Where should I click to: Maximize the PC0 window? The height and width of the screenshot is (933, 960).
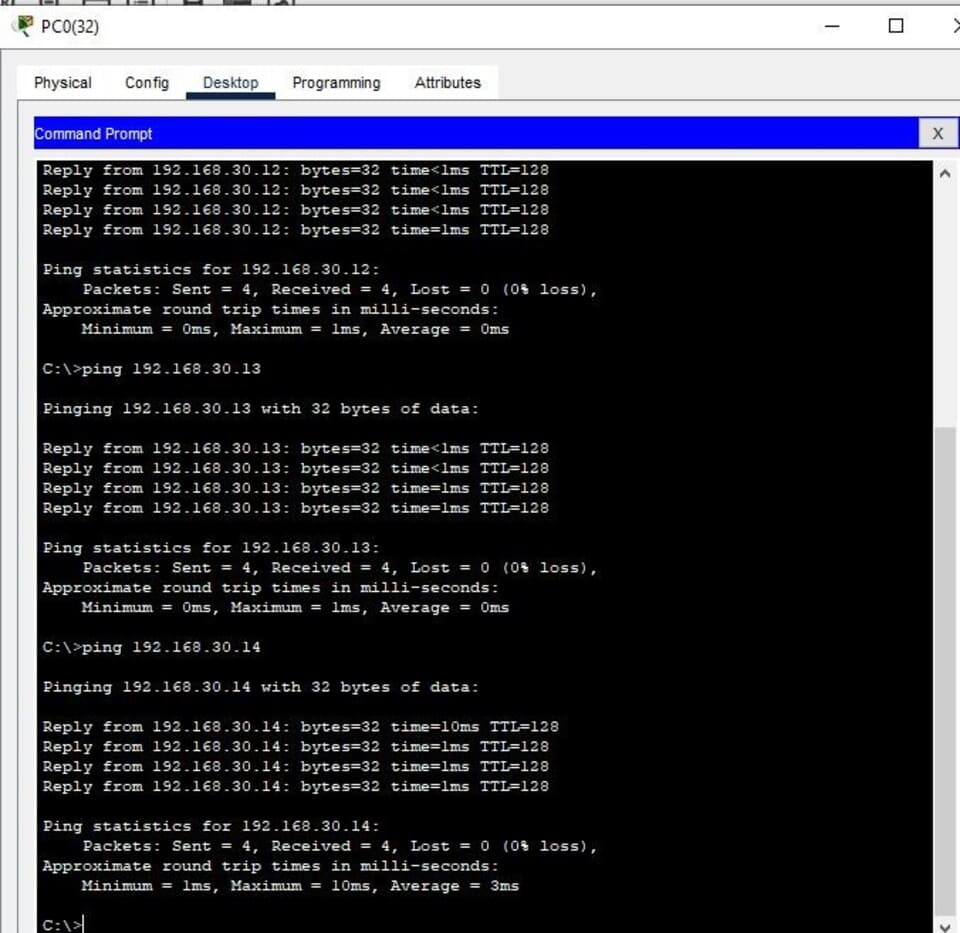tap(895, 25)
